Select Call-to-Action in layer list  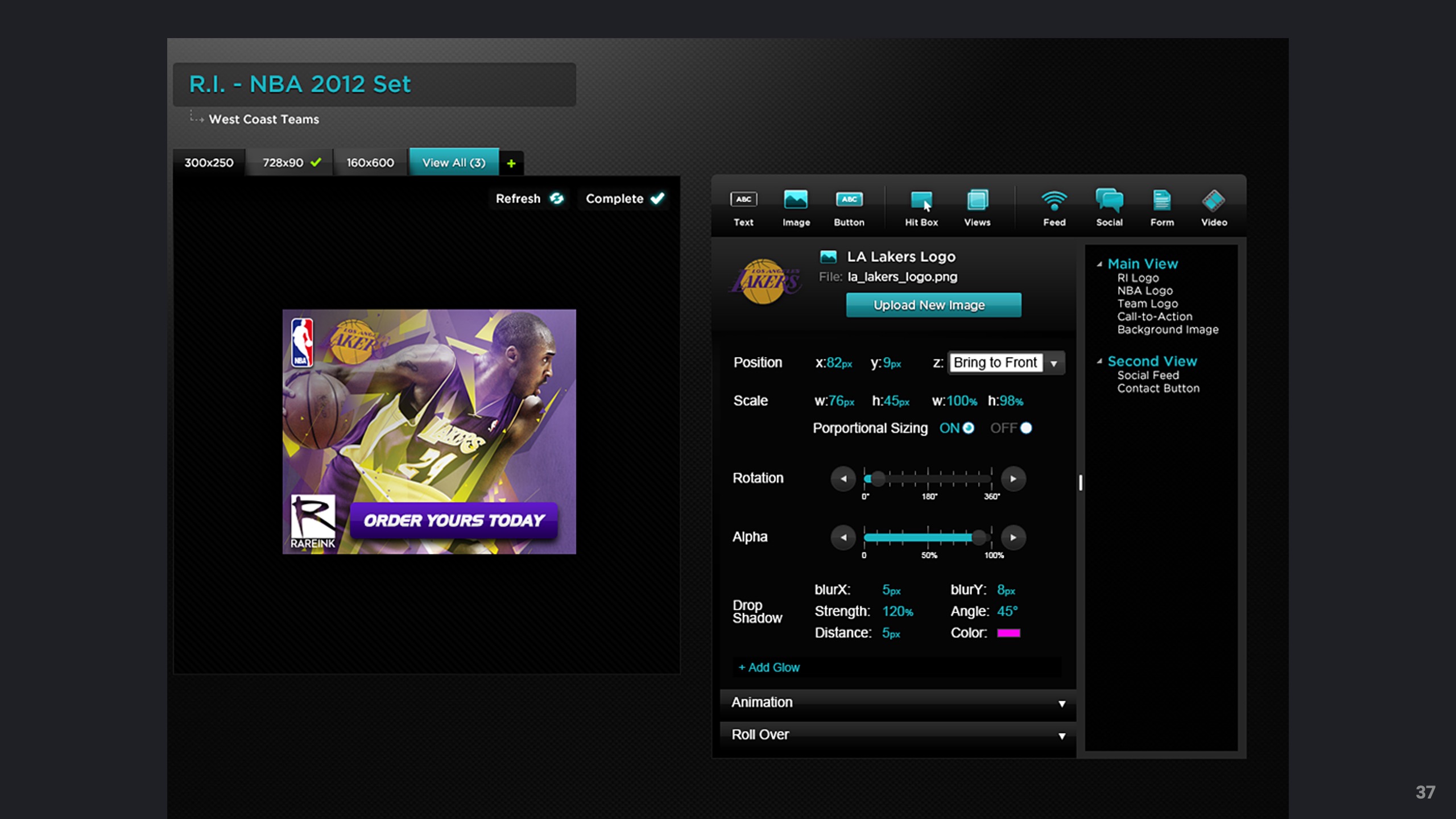click(x=1154, y=317)
